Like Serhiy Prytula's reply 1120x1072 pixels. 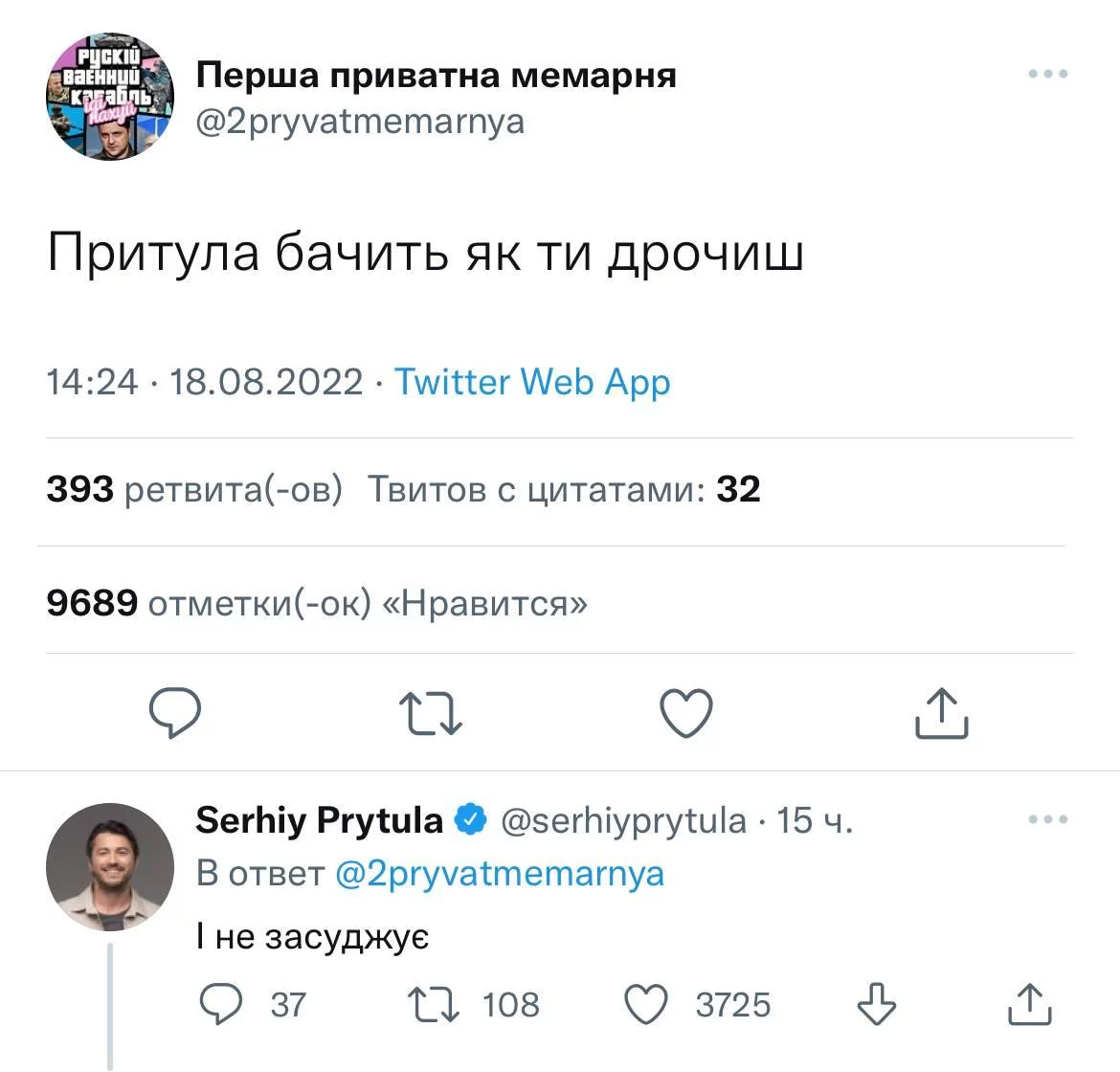pyautogui.click(x=646, y=1004)
